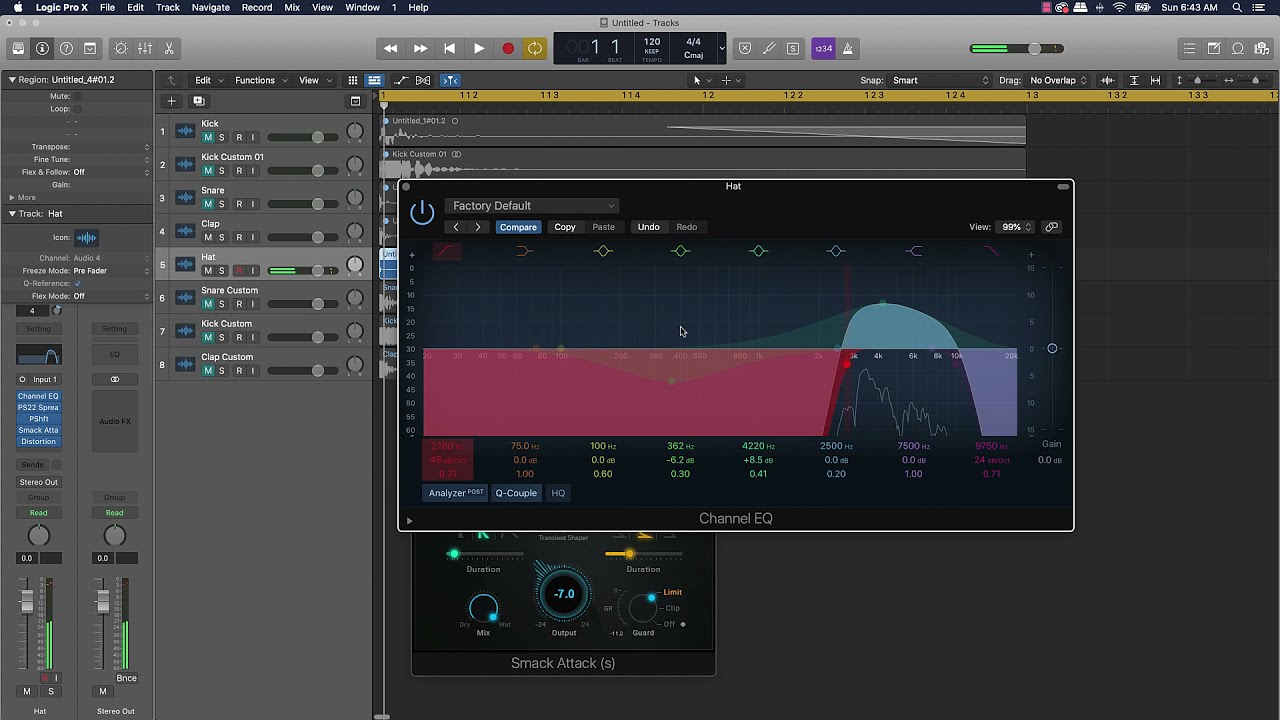
Task: Toggle Count-in 1234 button
Action: tap(823, 48)
